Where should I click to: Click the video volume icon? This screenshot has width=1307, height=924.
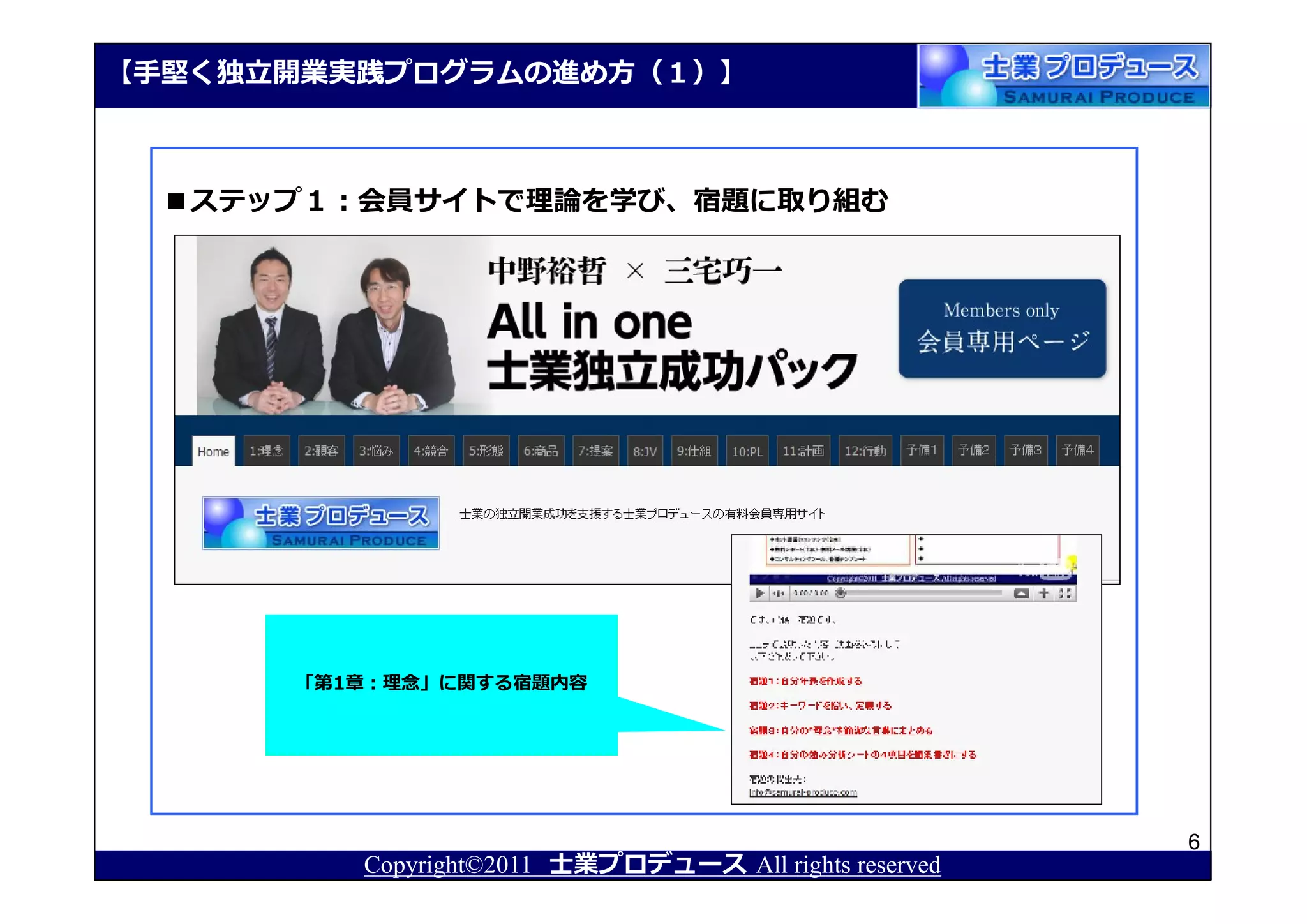779,593
